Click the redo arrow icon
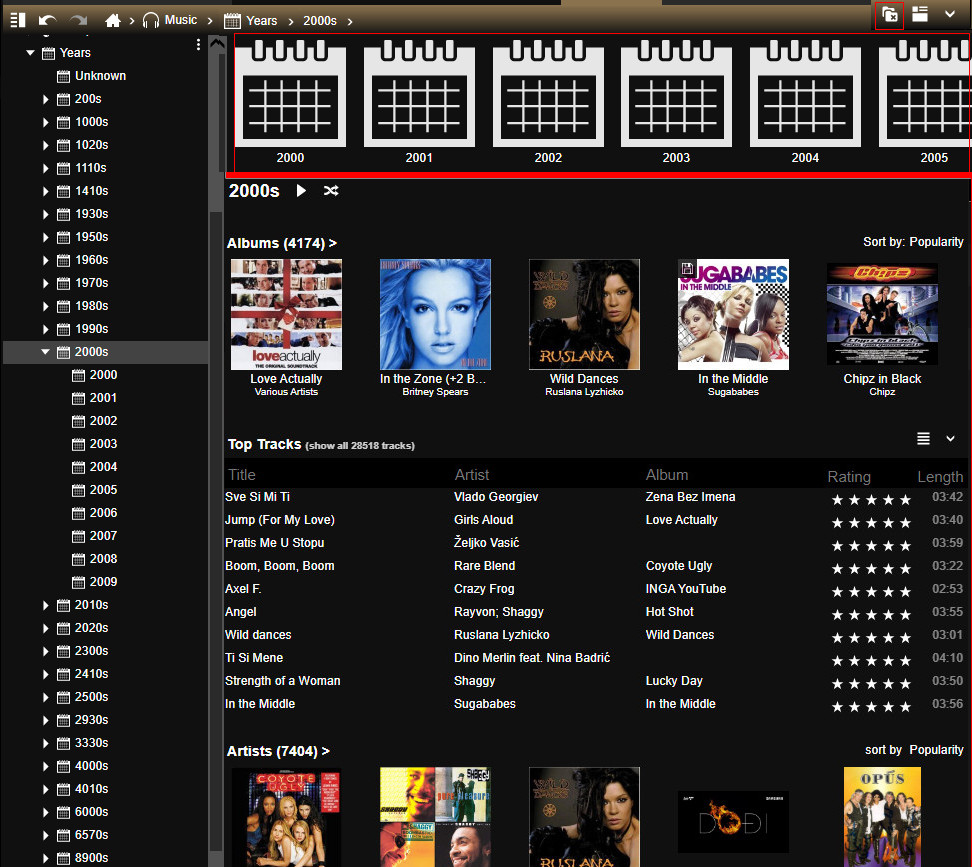The width and height of the screenshot is (972, 867). point(78,20)
